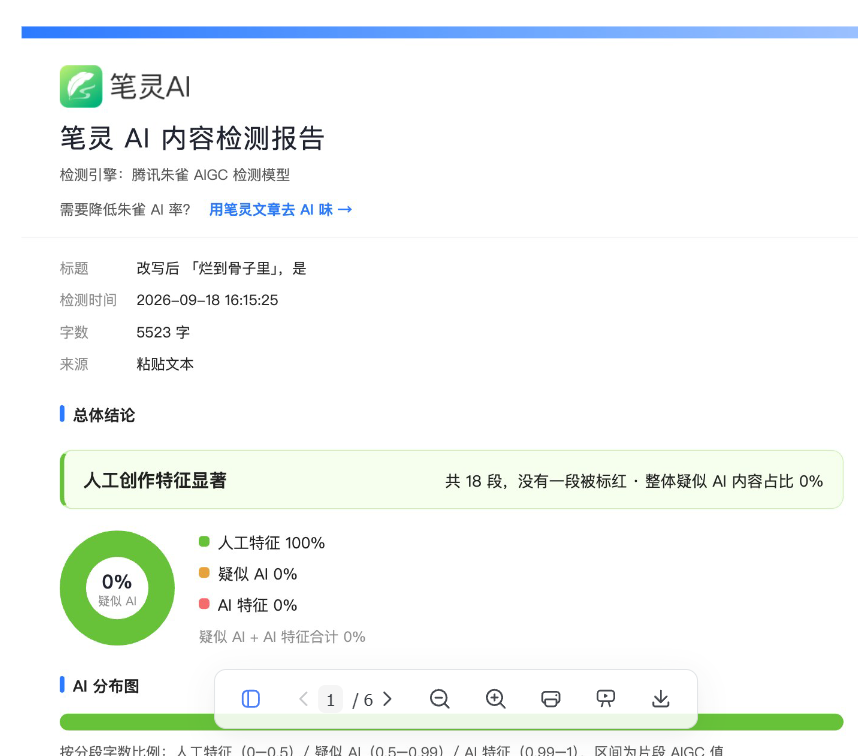858x756 pixels.
Task: Click the orange 疑似 AI 0% legend dot
Action: [204, 573]
